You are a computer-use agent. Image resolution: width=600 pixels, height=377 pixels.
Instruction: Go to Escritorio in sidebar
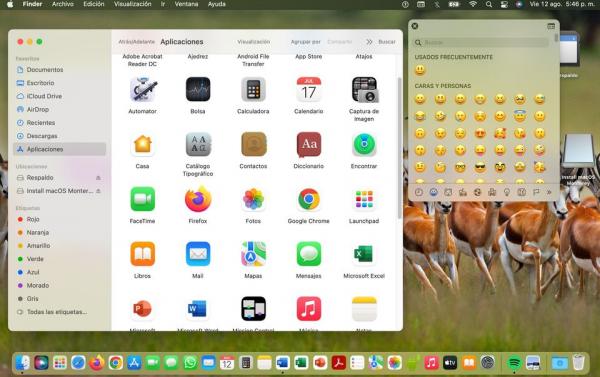(x=59, y=83)
